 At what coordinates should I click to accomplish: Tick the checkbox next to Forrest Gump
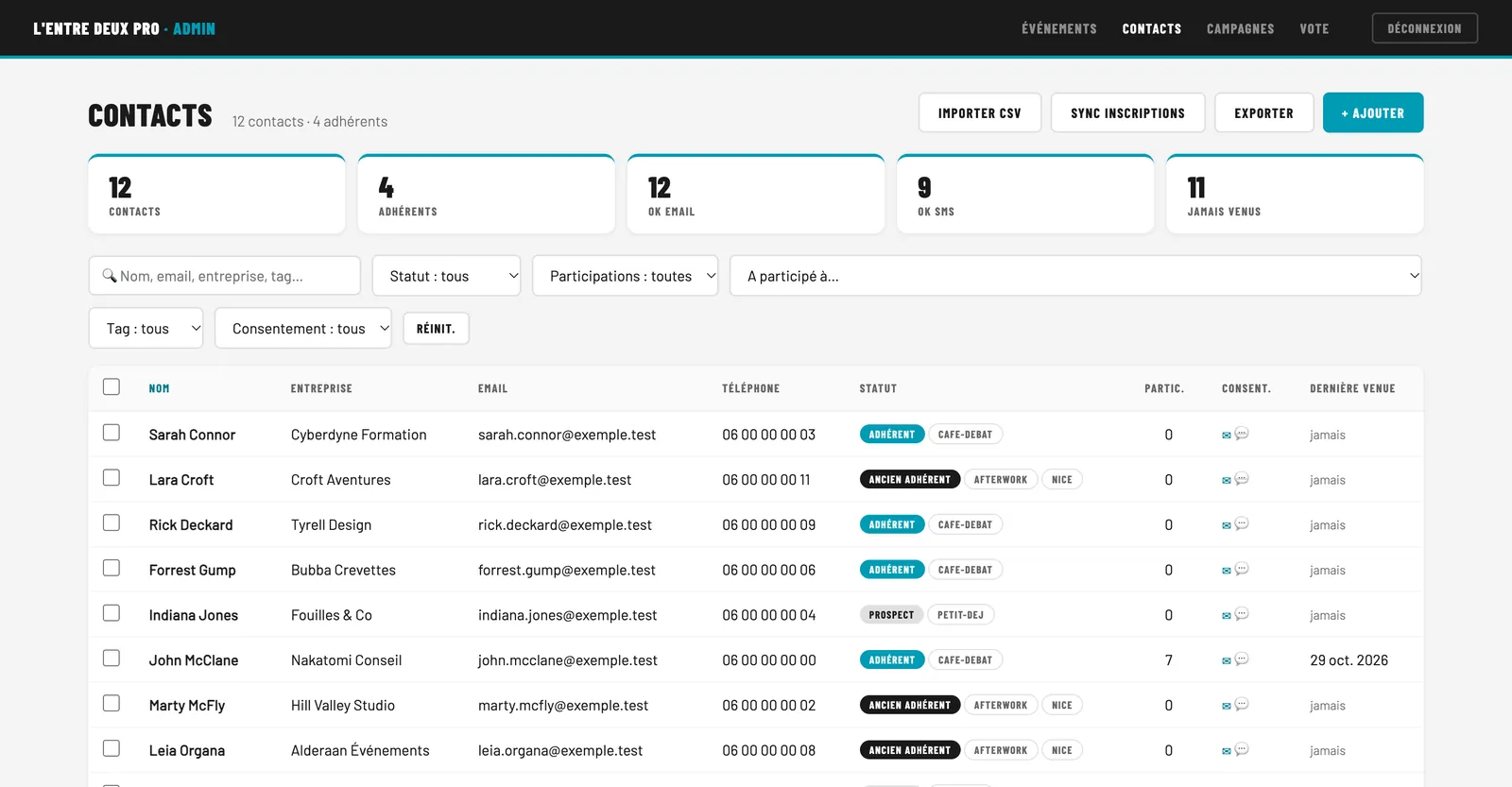[x=112, y=568]
